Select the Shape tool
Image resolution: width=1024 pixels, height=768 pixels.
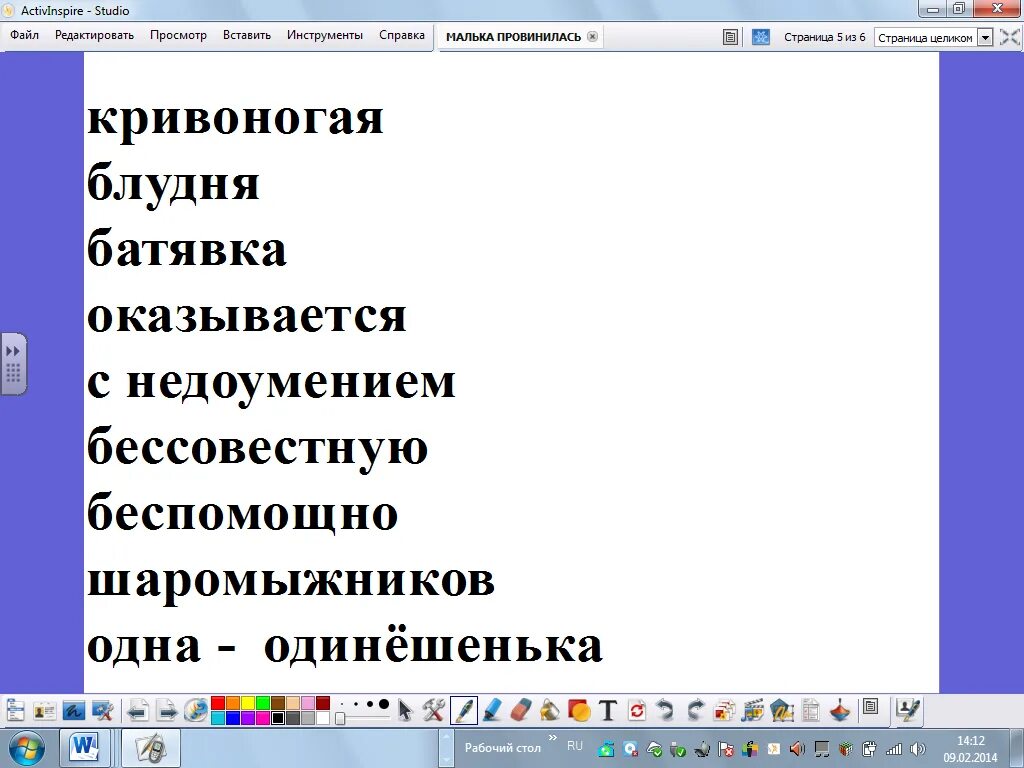click(x=579, y=710)
